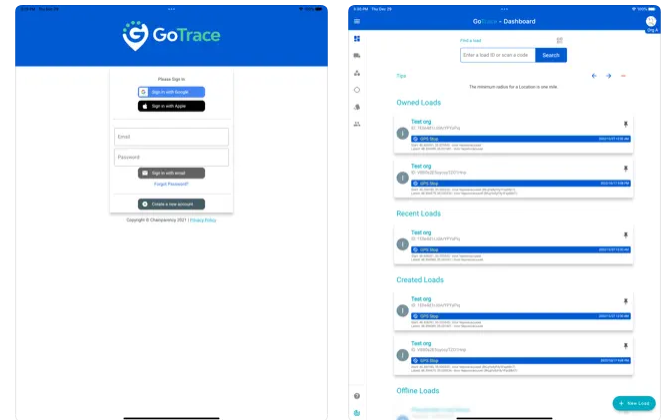Pin the second load in Created Loads
Viewport: 665px width, 420px height.
coord(626,346)
